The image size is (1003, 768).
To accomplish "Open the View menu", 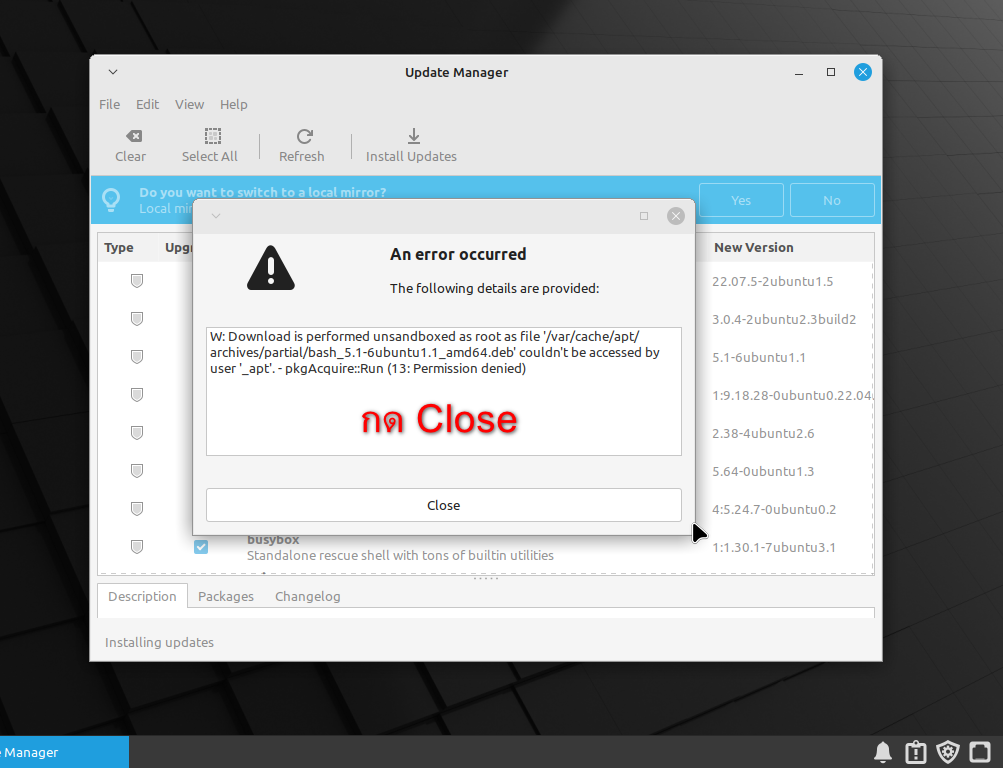I will coord(189,104).
